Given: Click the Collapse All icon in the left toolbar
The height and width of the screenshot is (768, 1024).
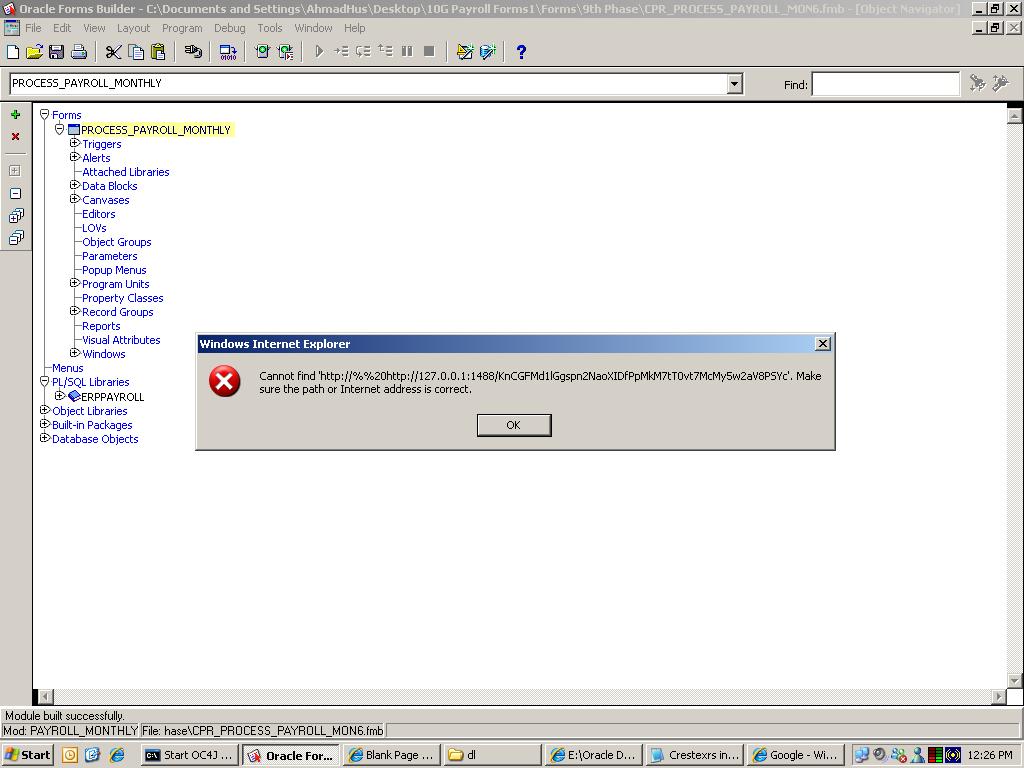Looking at the screenshot, I should click(15, 238).
